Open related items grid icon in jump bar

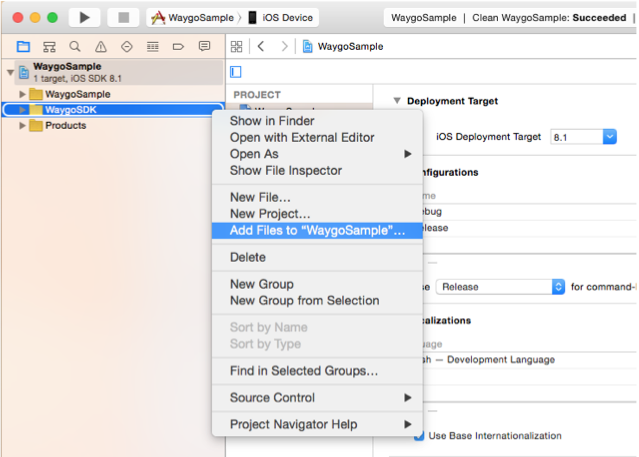[236, 46]
